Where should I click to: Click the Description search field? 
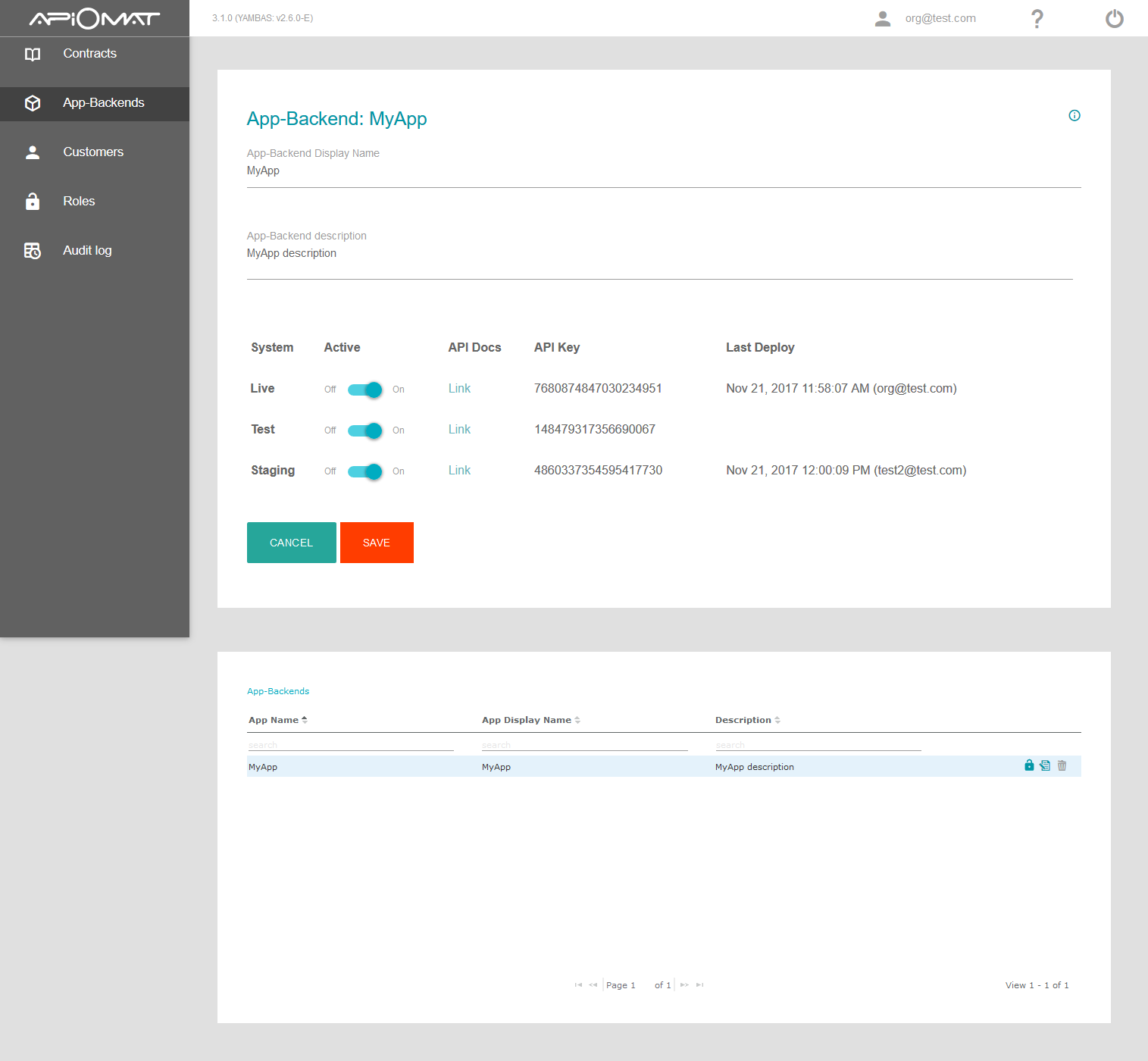(818, 745)
